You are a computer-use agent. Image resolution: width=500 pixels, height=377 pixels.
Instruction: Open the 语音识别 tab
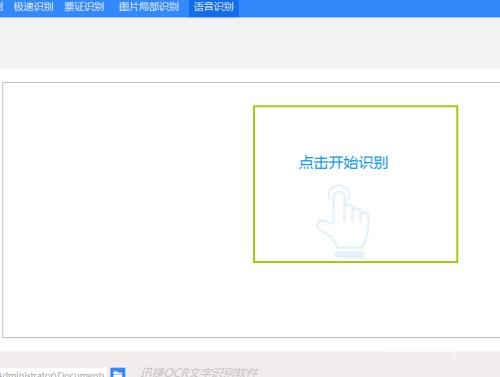coord(214,7)
